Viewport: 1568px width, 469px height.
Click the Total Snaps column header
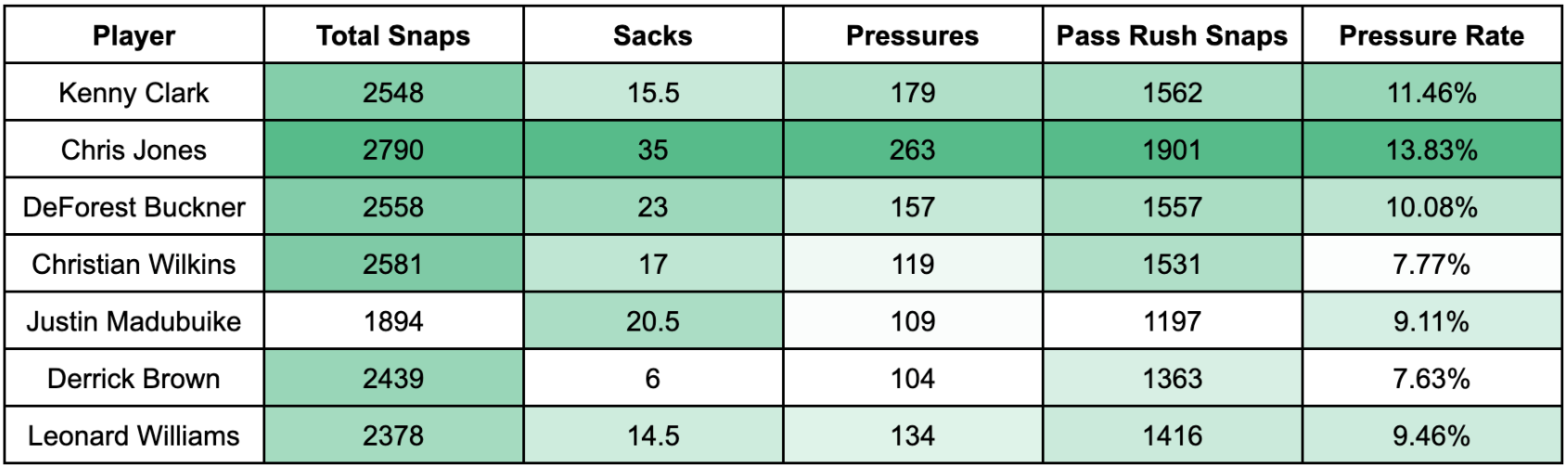point(393,36)
